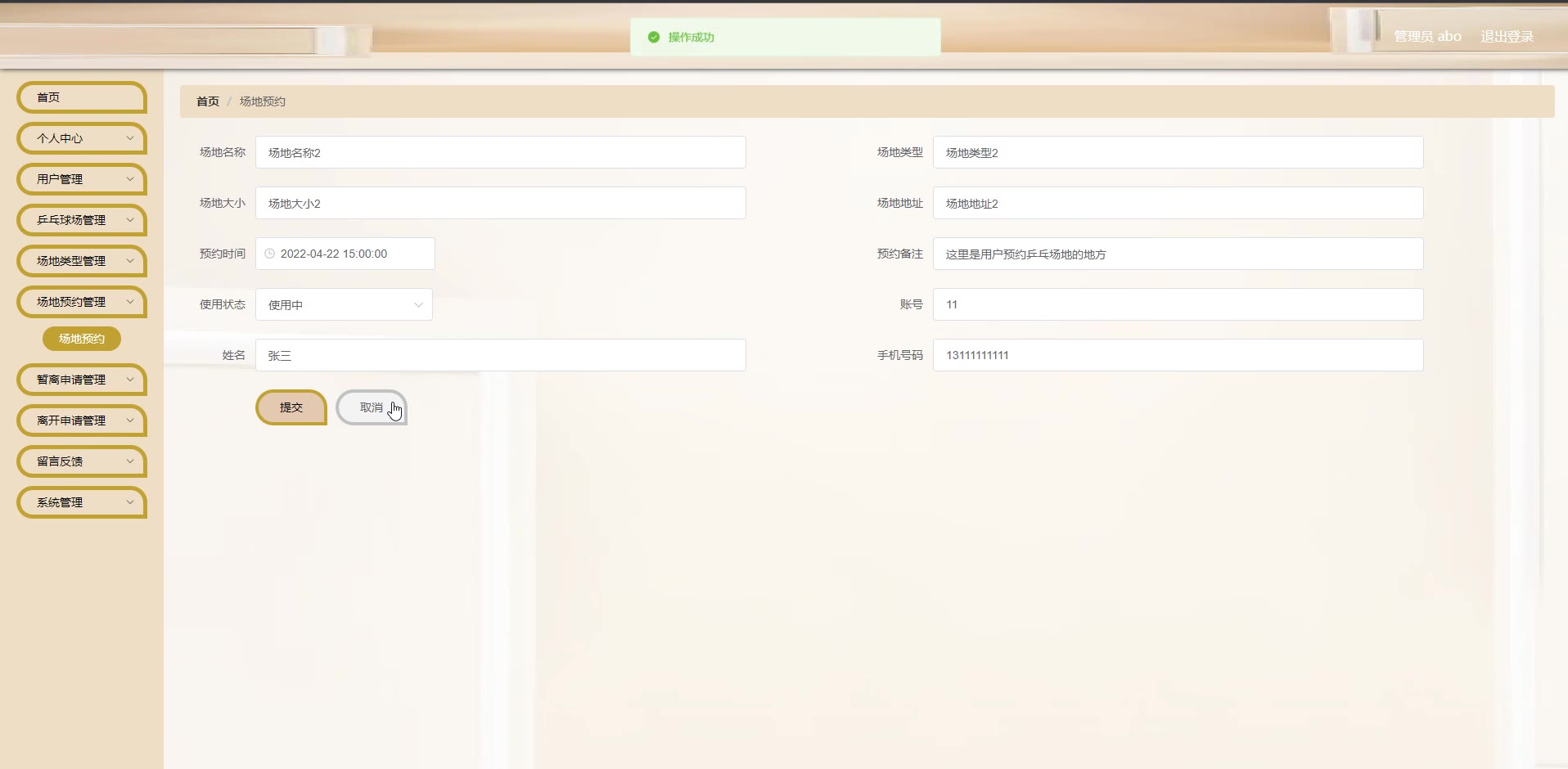
Task: Click the 账号 field label
Action: point(912,304)
